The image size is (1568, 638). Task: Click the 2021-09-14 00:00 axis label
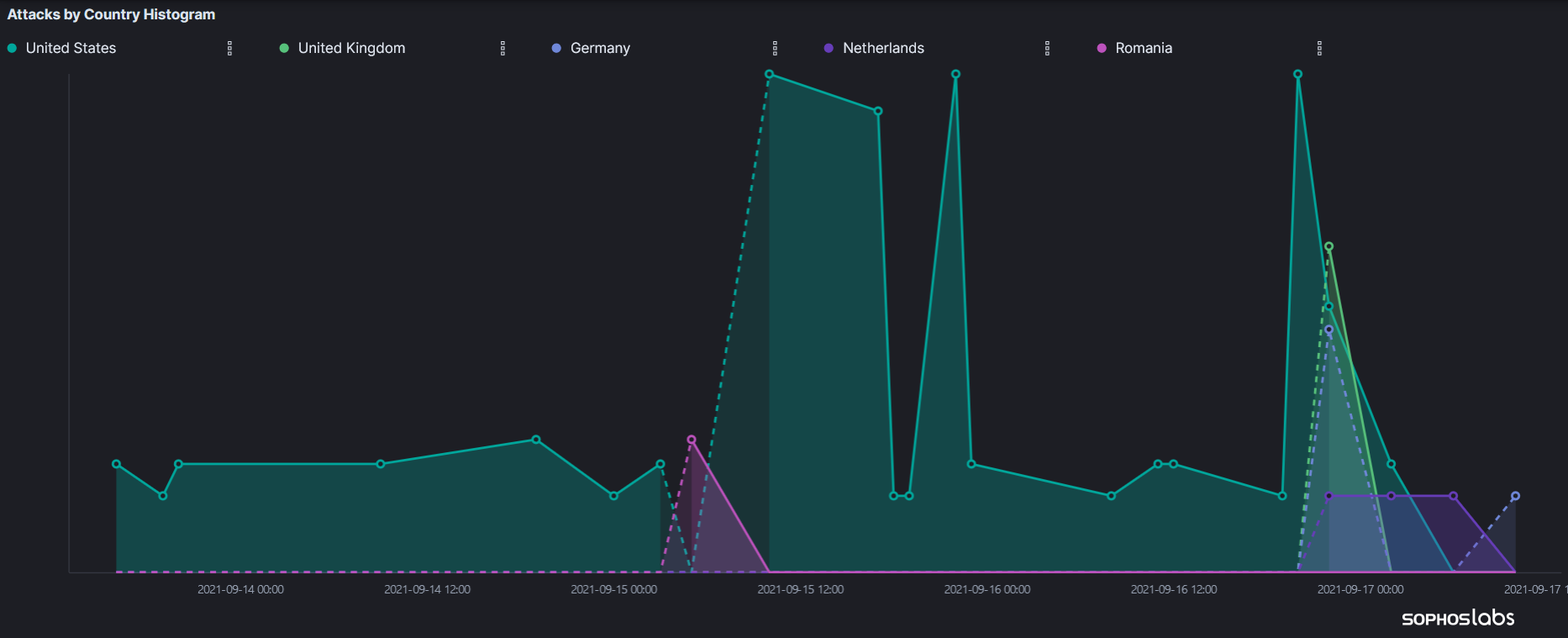(x=240, y=589)
